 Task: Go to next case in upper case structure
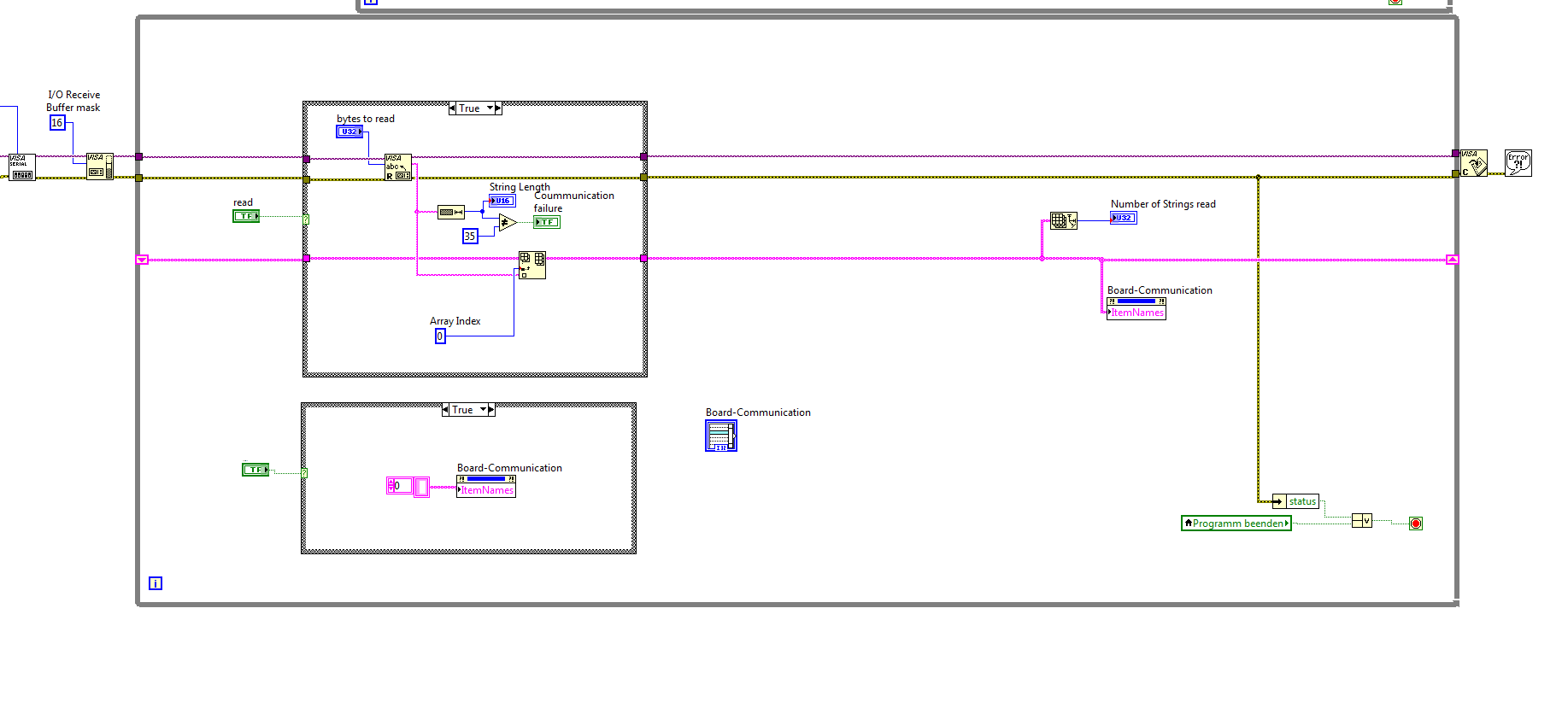(x=498, y=108)
